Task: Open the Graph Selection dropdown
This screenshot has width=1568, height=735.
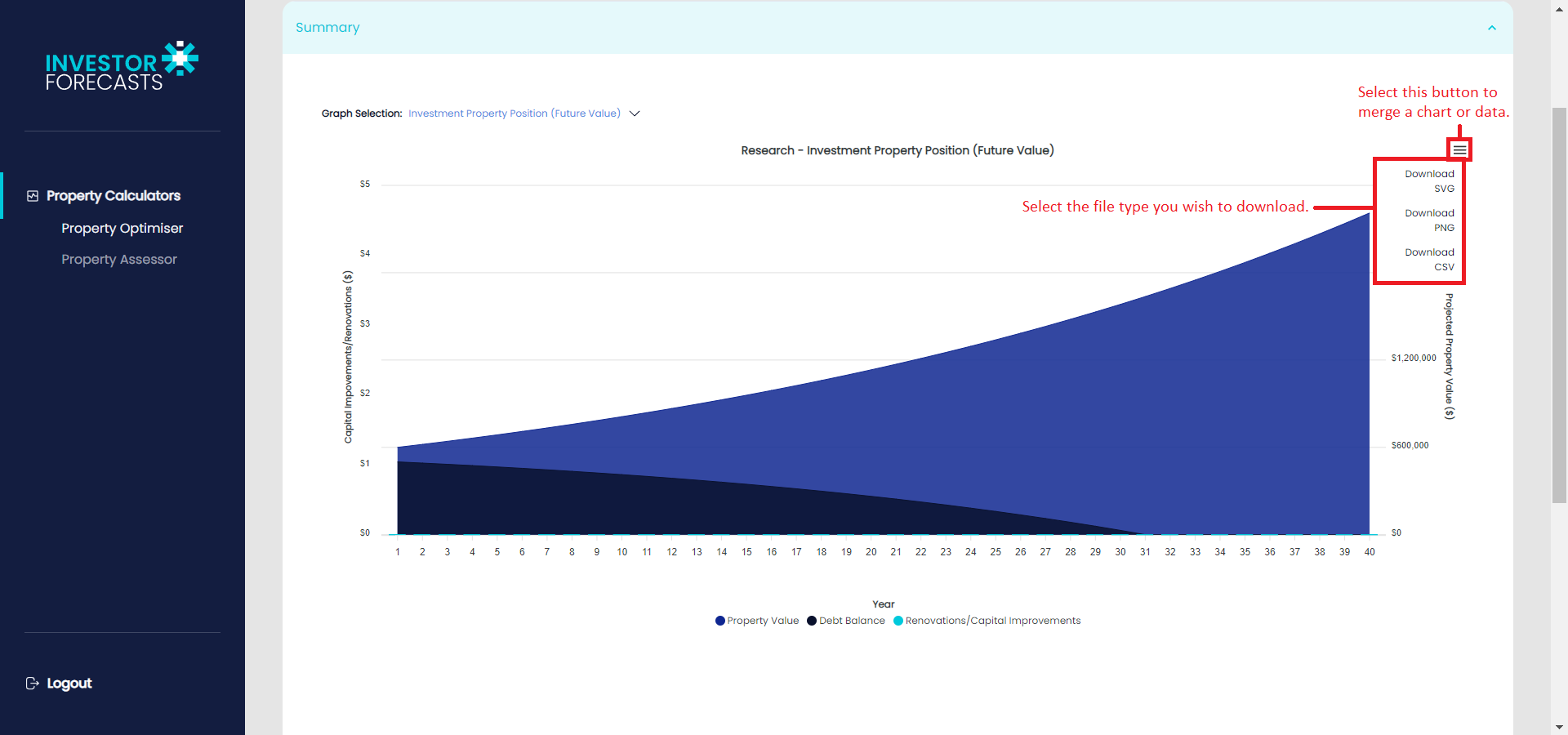Action: tap(514, 113)
